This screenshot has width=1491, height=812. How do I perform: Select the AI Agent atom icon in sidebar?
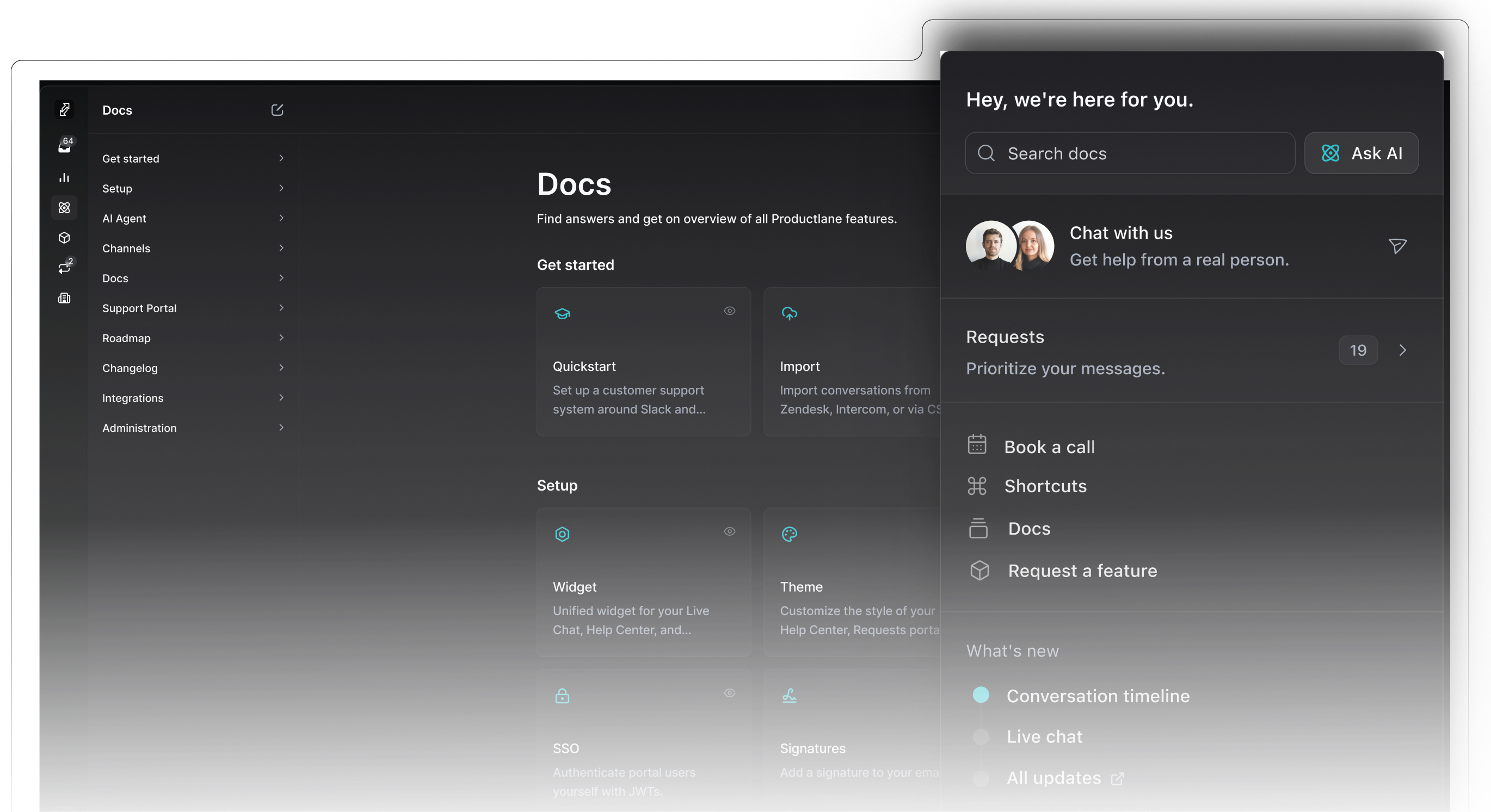point(64,208)
